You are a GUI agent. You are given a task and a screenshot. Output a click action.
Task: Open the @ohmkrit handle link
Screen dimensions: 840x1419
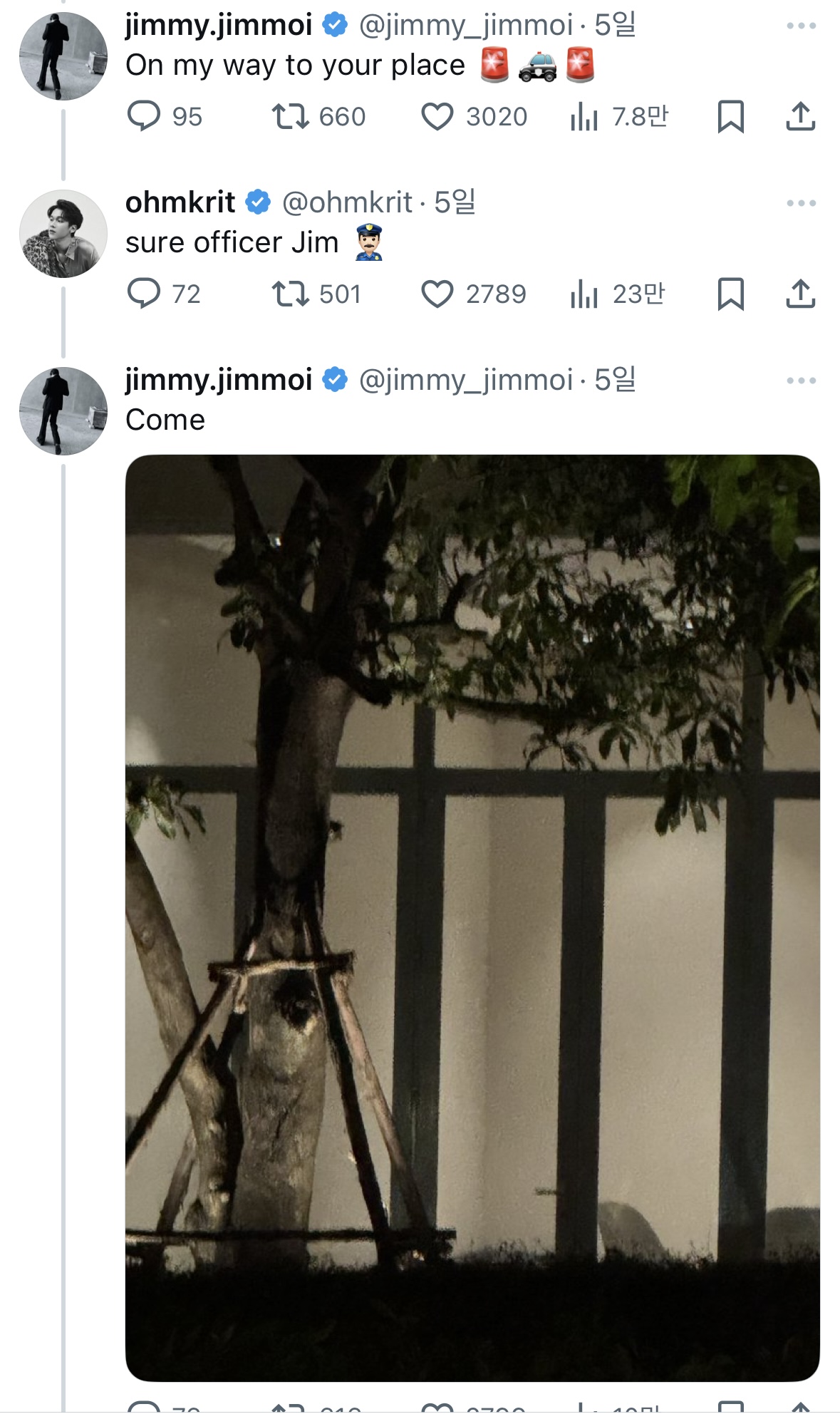(347, 203)
